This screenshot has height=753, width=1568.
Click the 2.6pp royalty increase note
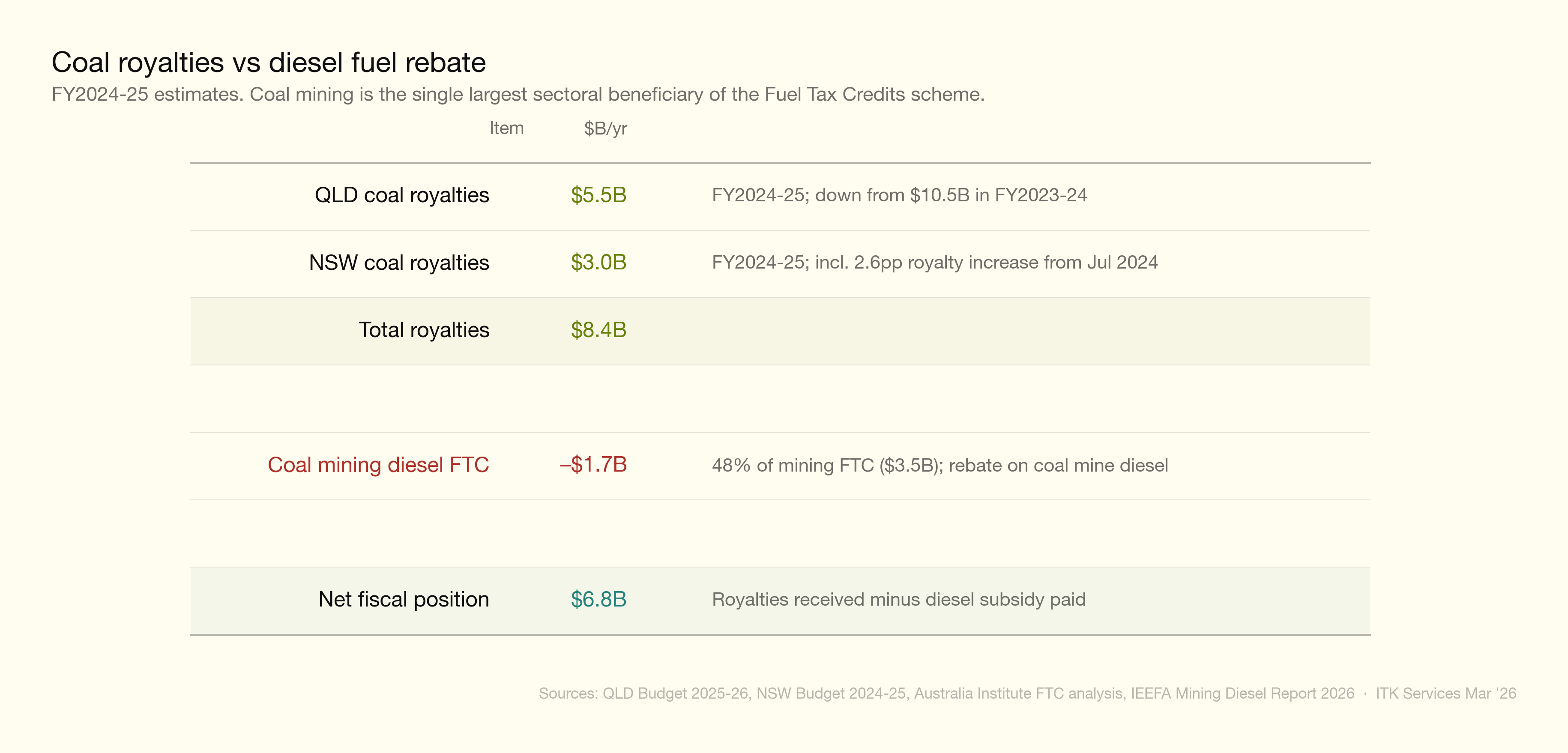pyautogui.click(x=934, y=263)
